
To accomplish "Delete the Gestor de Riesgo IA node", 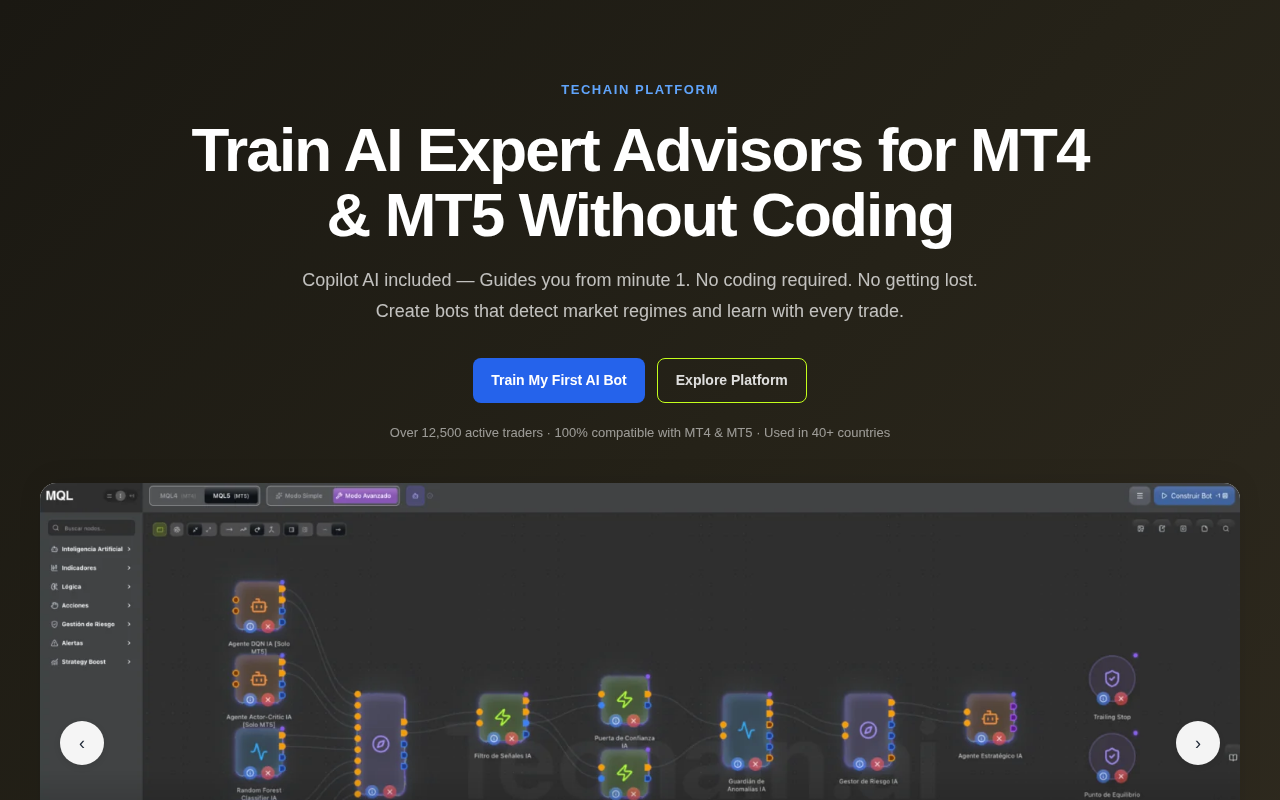I will pos(877,764).
